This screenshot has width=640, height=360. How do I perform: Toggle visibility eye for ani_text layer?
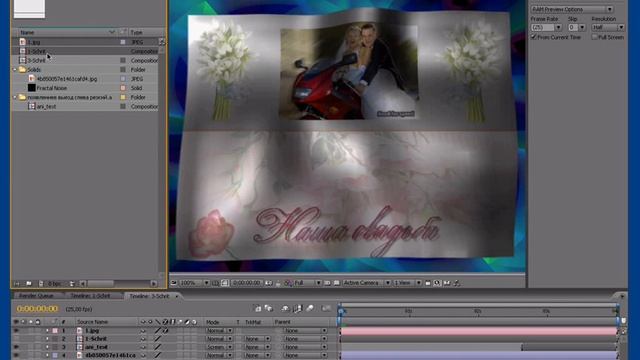(16, 347)
